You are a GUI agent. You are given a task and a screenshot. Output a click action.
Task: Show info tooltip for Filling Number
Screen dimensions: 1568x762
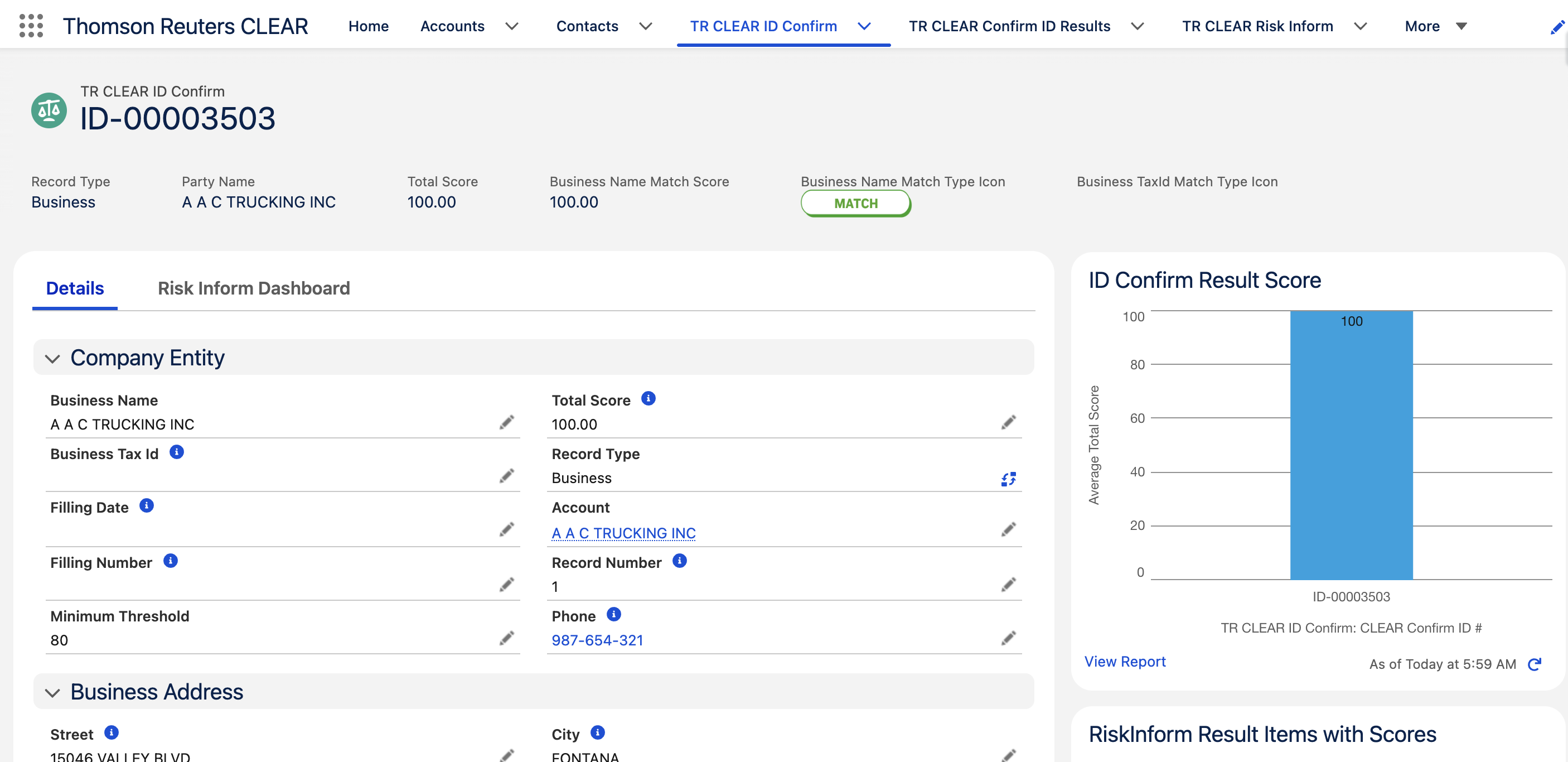171,561
